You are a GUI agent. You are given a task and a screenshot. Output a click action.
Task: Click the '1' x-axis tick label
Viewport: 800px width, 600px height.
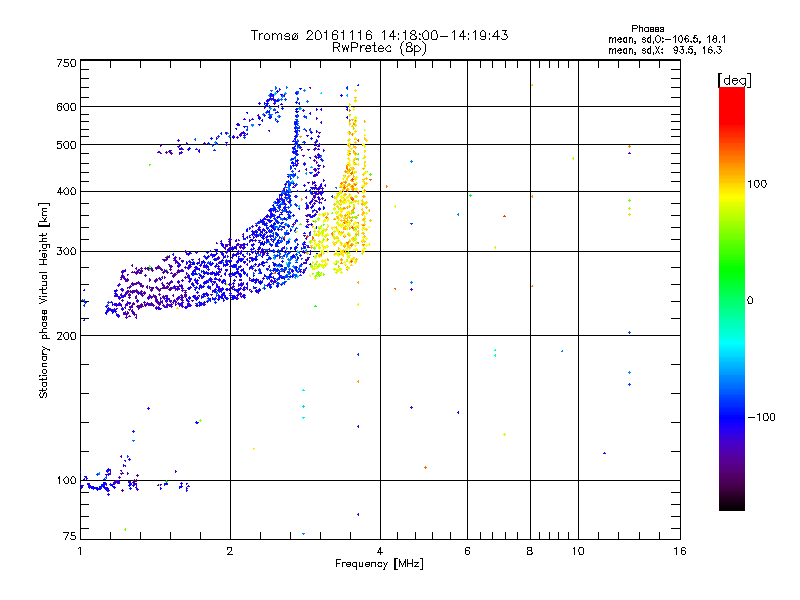click(80, 551)
